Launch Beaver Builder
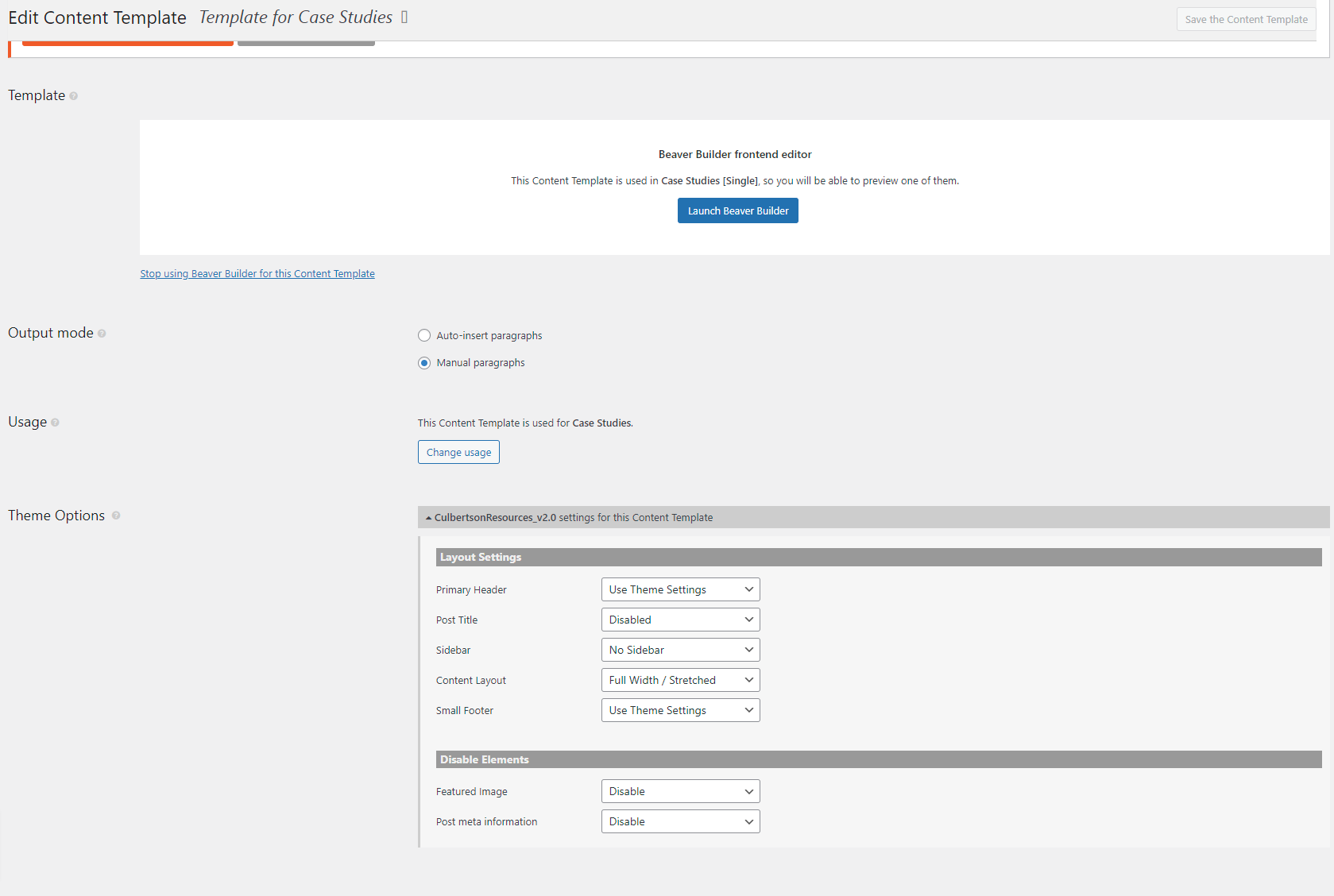This screenshot has width=1334, height=896. tap(738, 210)
